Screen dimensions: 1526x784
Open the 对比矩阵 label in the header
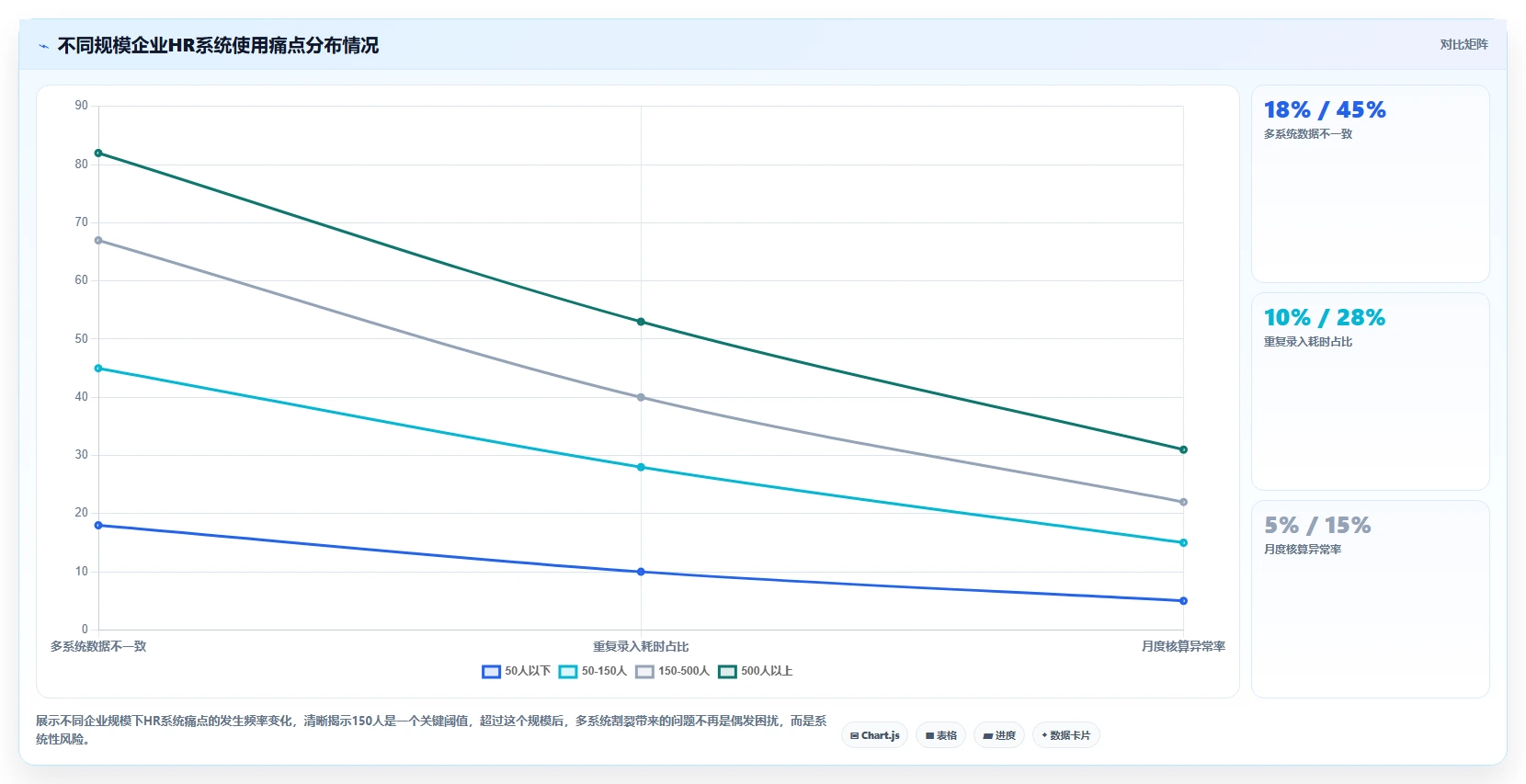pos(1463,44)
